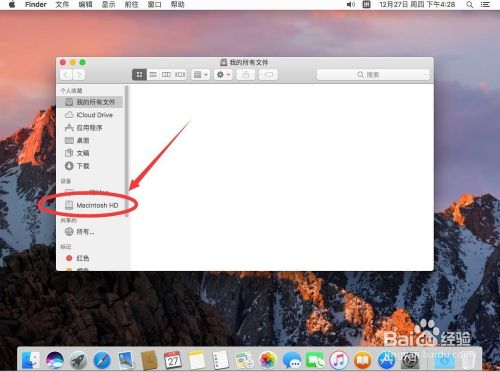Launch Siri from the Dock
500x372 pixels.
[x=55, y=360]
